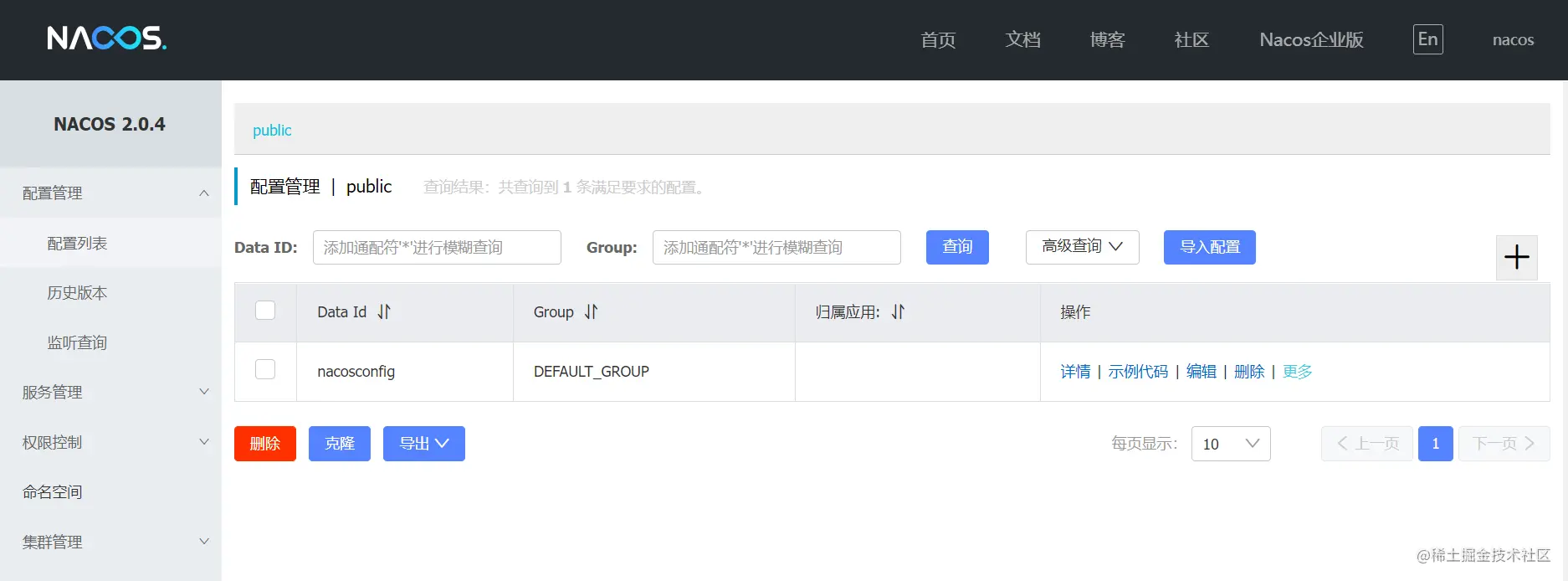Image resolution: width=1568 pixels, height=581 pixels.
Task: Open the nacos user menu
Action: click(x=1513, y=40)
